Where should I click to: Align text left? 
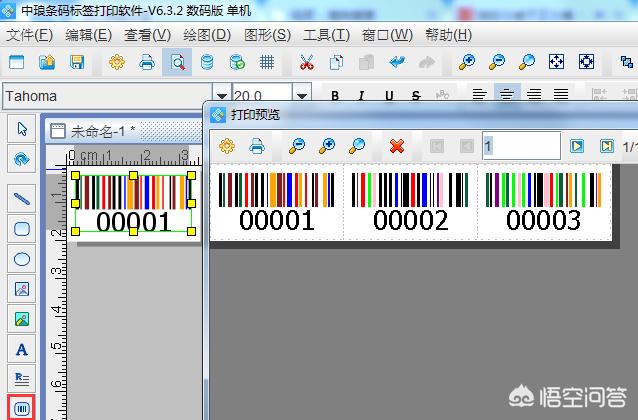pyautogui.click(x=480, y=95)
